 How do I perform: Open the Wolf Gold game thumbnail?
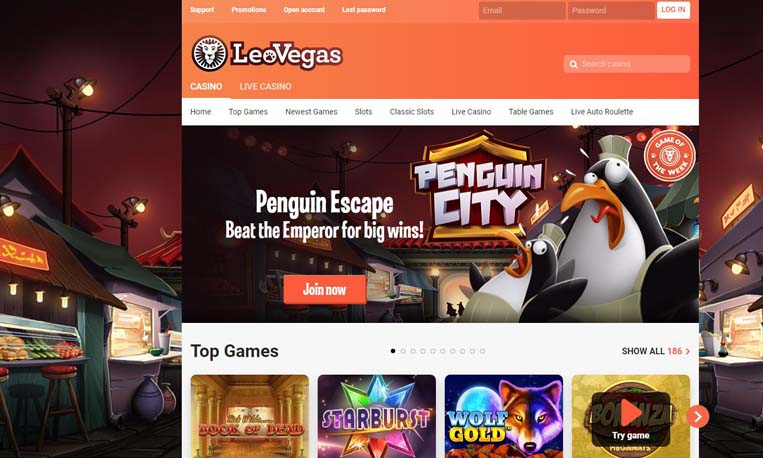pos(504,417)
